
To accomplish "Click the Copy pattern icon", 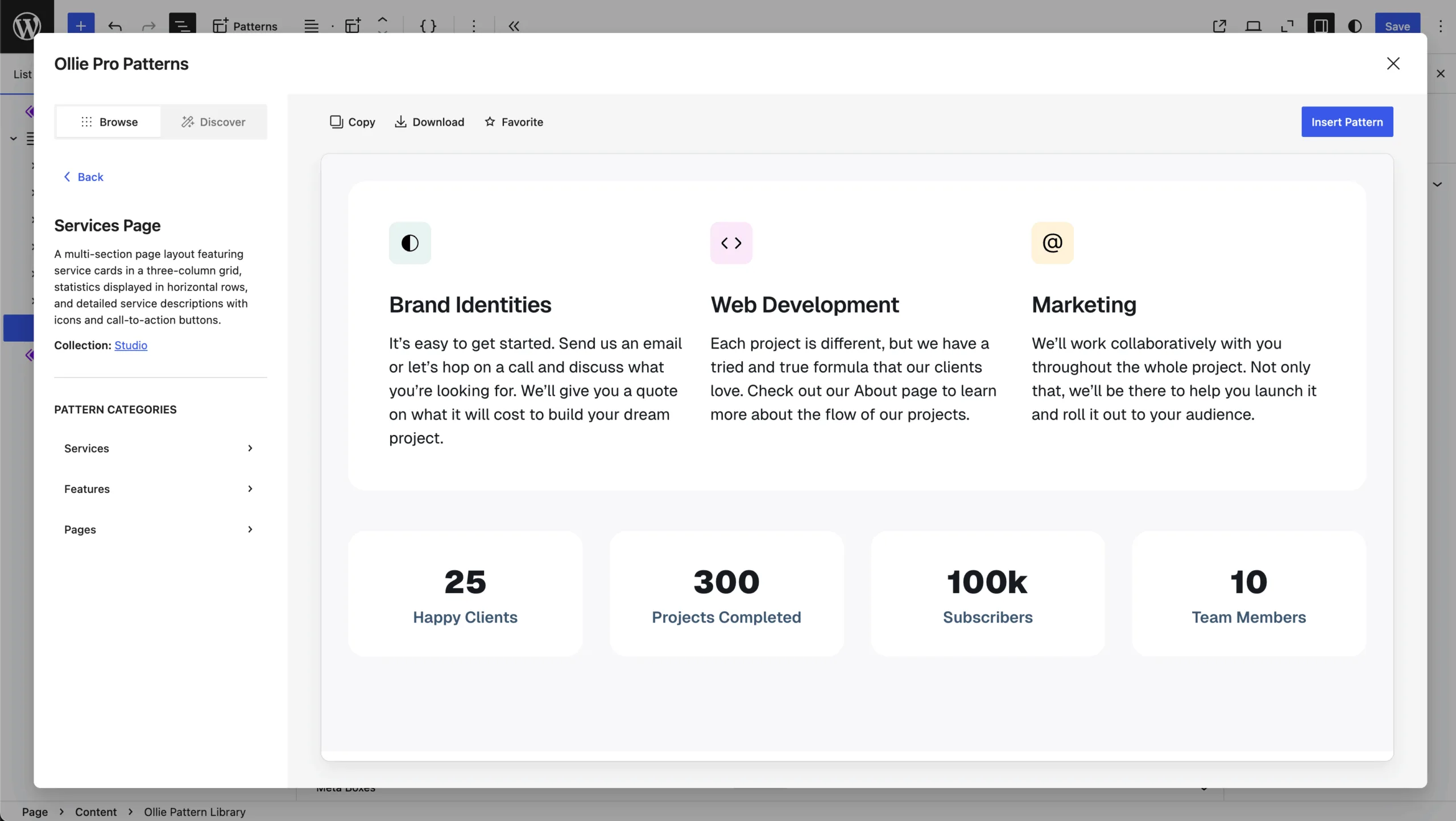I will [336, 122].
